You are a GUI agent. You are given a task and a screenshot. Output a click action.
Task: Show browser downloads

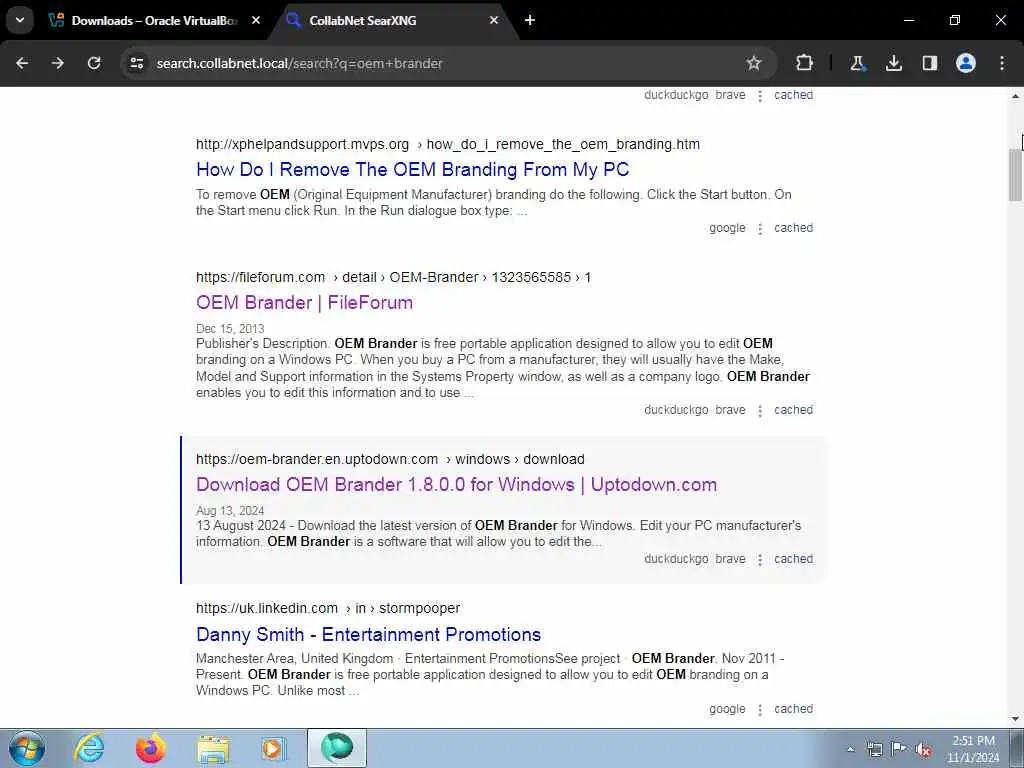tap(893, 63)
